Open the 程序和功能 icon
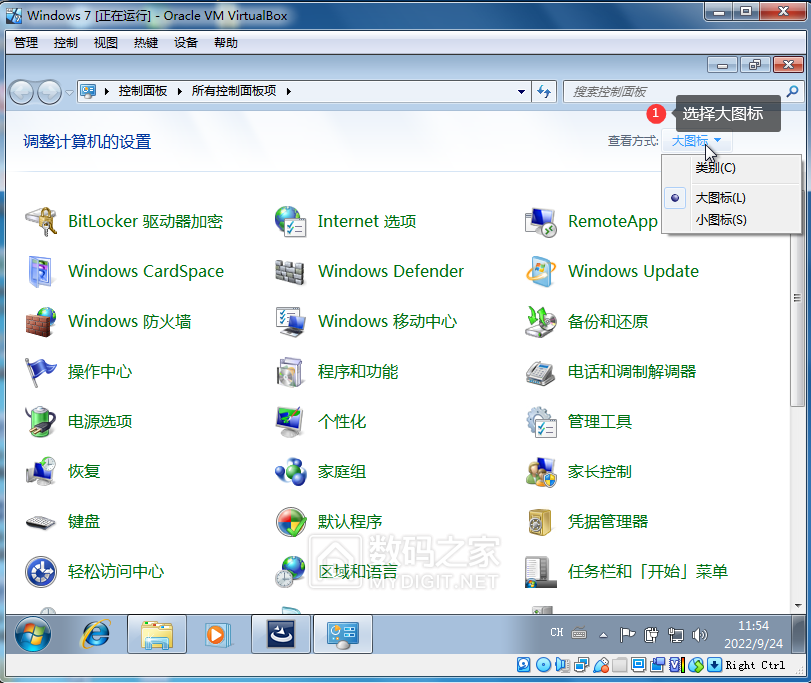The height and width of the screenshot is (683, 811). click(x=290, y=372)
